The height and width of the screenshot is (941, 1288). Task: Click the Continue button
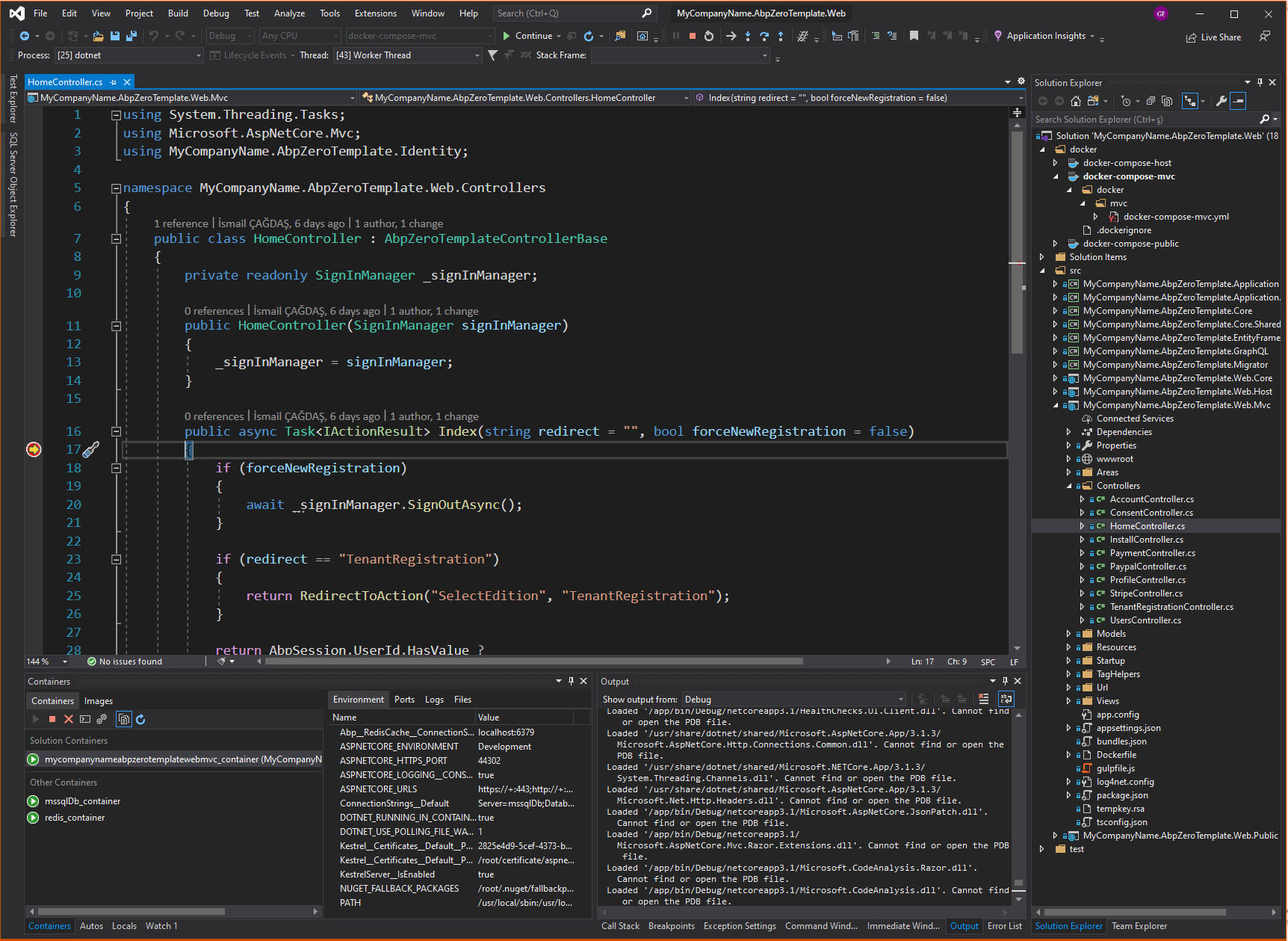pos(527,36)
